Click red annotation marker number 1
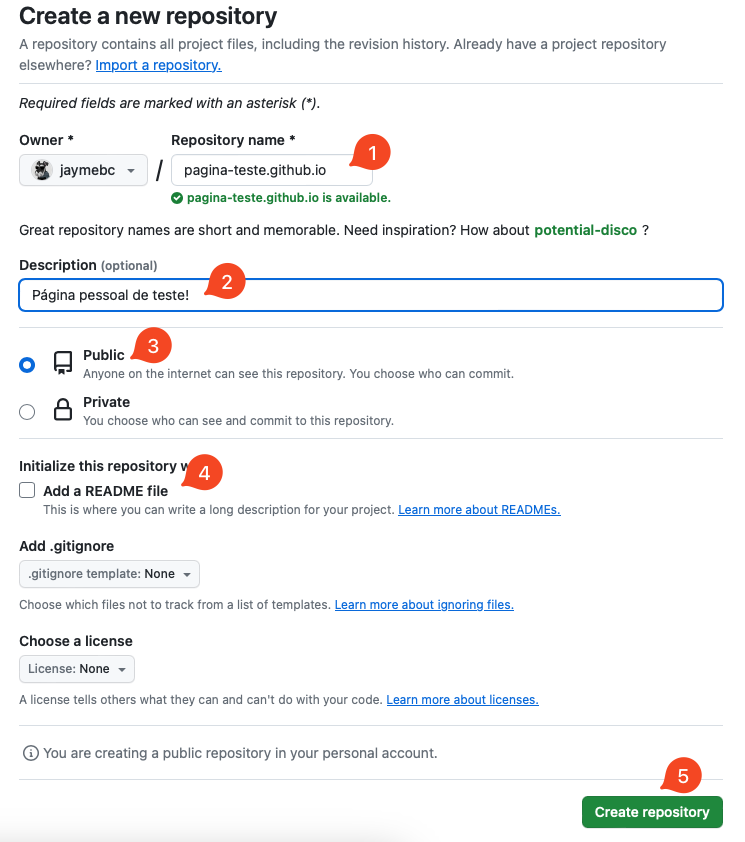This screenshot has height=842, width=745. point(372,153)
